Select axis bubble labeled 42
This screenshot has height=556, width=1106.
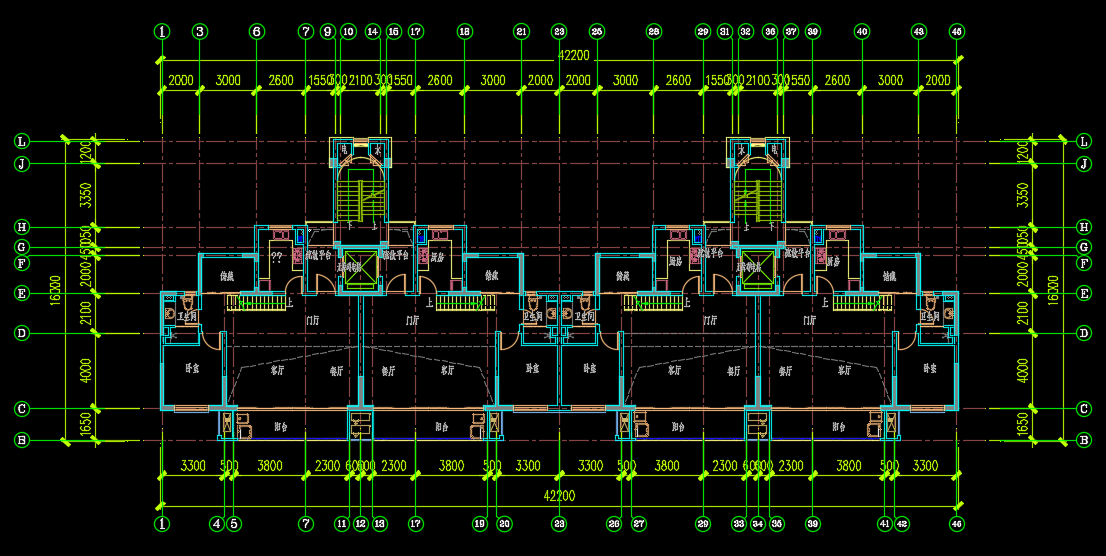[902, 524]
